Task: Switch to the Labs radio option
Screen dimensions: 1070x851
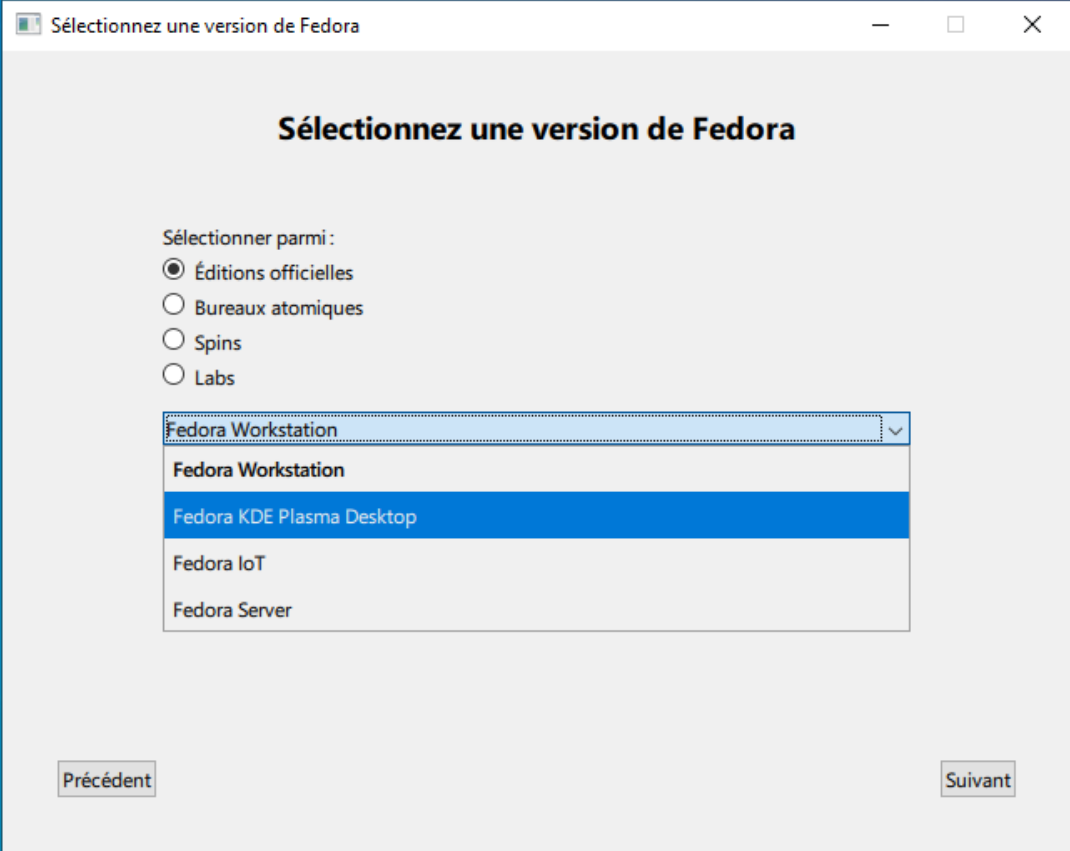Action: tap(174, 376)
